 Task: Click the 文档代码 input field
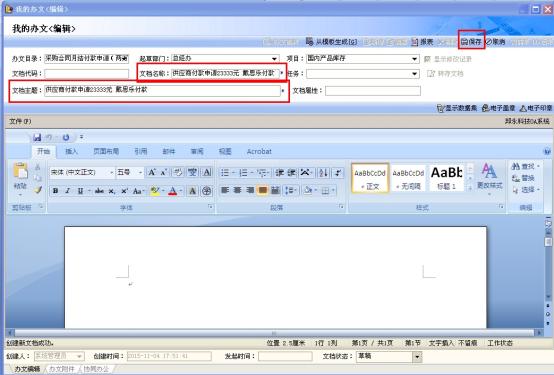[87, 74]
